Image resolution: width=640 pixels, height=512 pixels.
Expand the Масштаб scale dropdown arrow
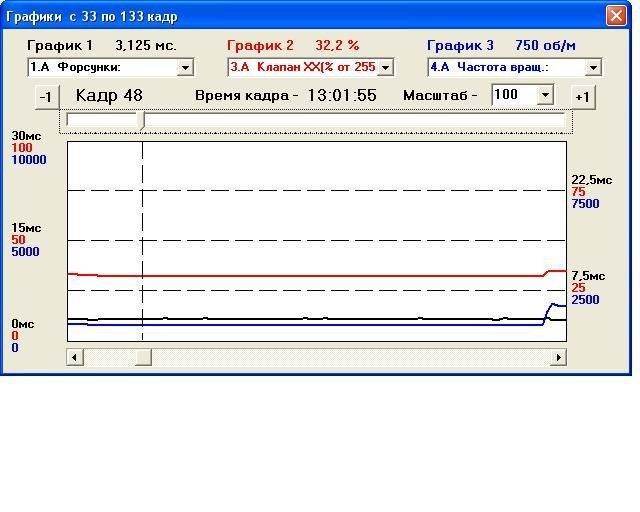(x=545, y=95)
